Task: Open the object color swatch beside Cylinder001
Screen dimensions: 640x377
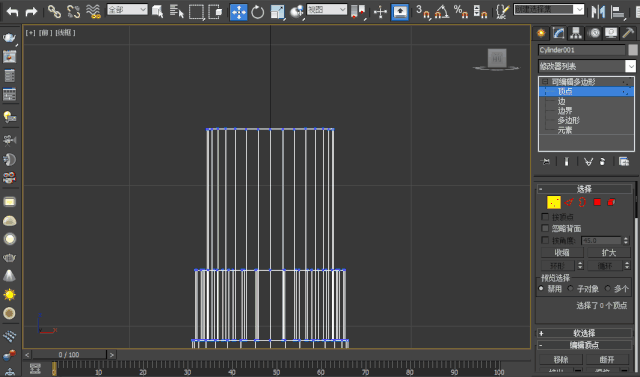Action: point(633,50)
